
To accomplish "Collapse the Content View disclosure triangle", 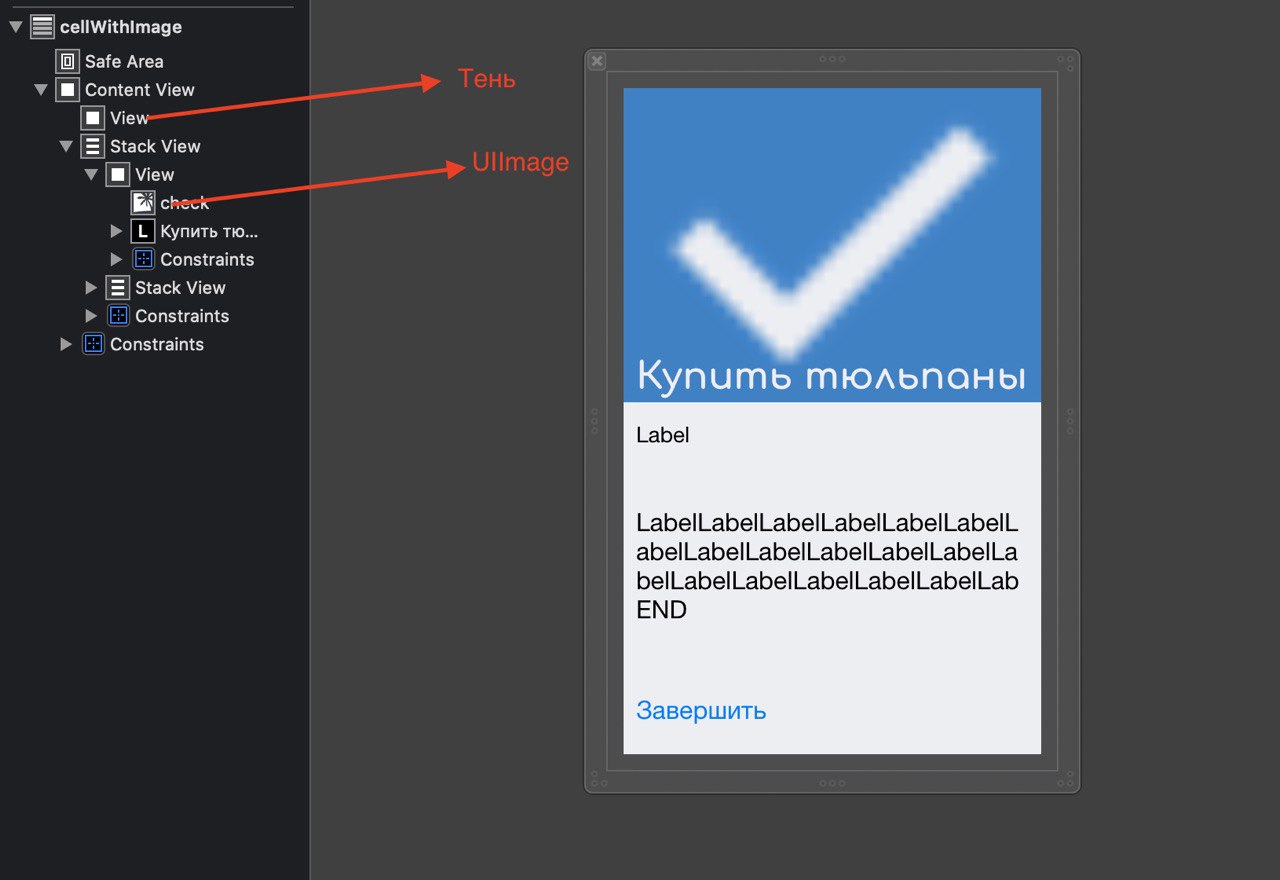I will pos(41,90).
